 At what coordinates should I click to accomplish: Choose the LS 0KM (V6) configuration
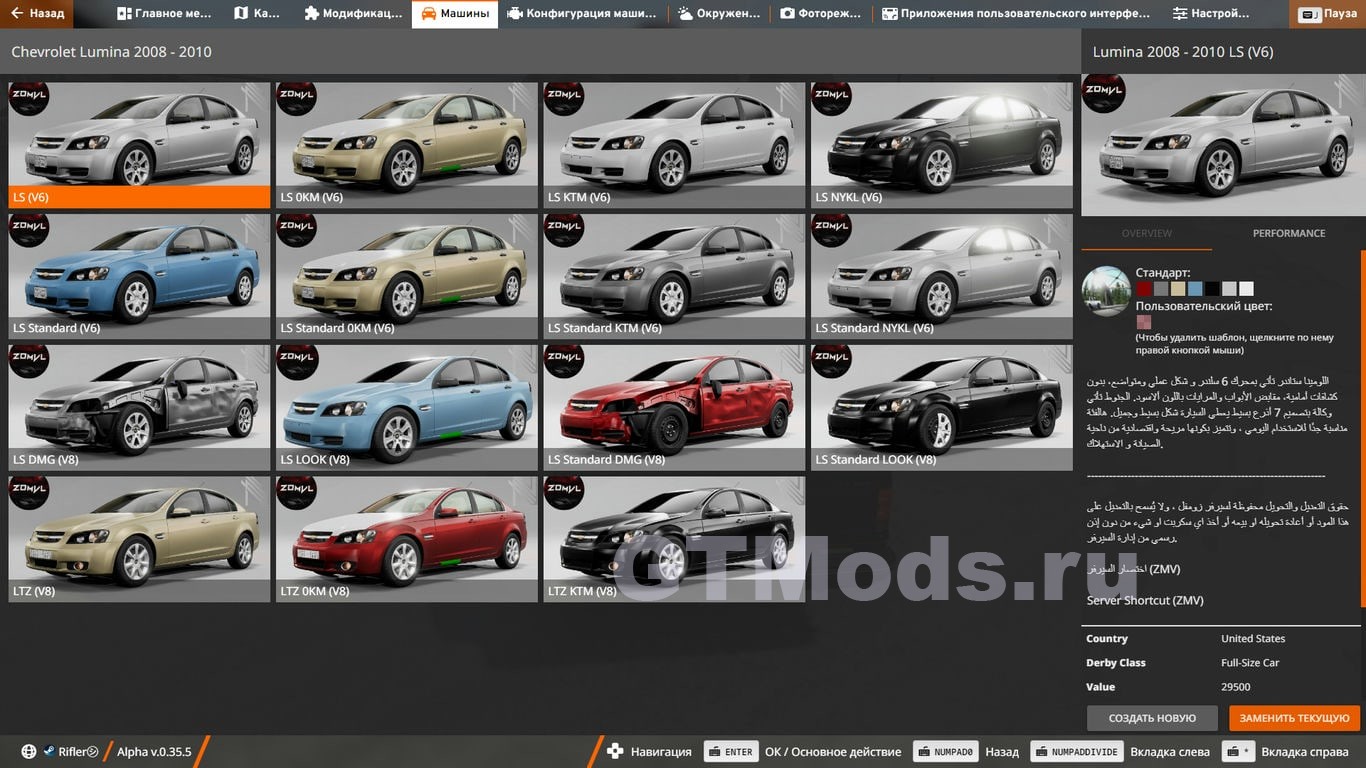tap(407, 145)
